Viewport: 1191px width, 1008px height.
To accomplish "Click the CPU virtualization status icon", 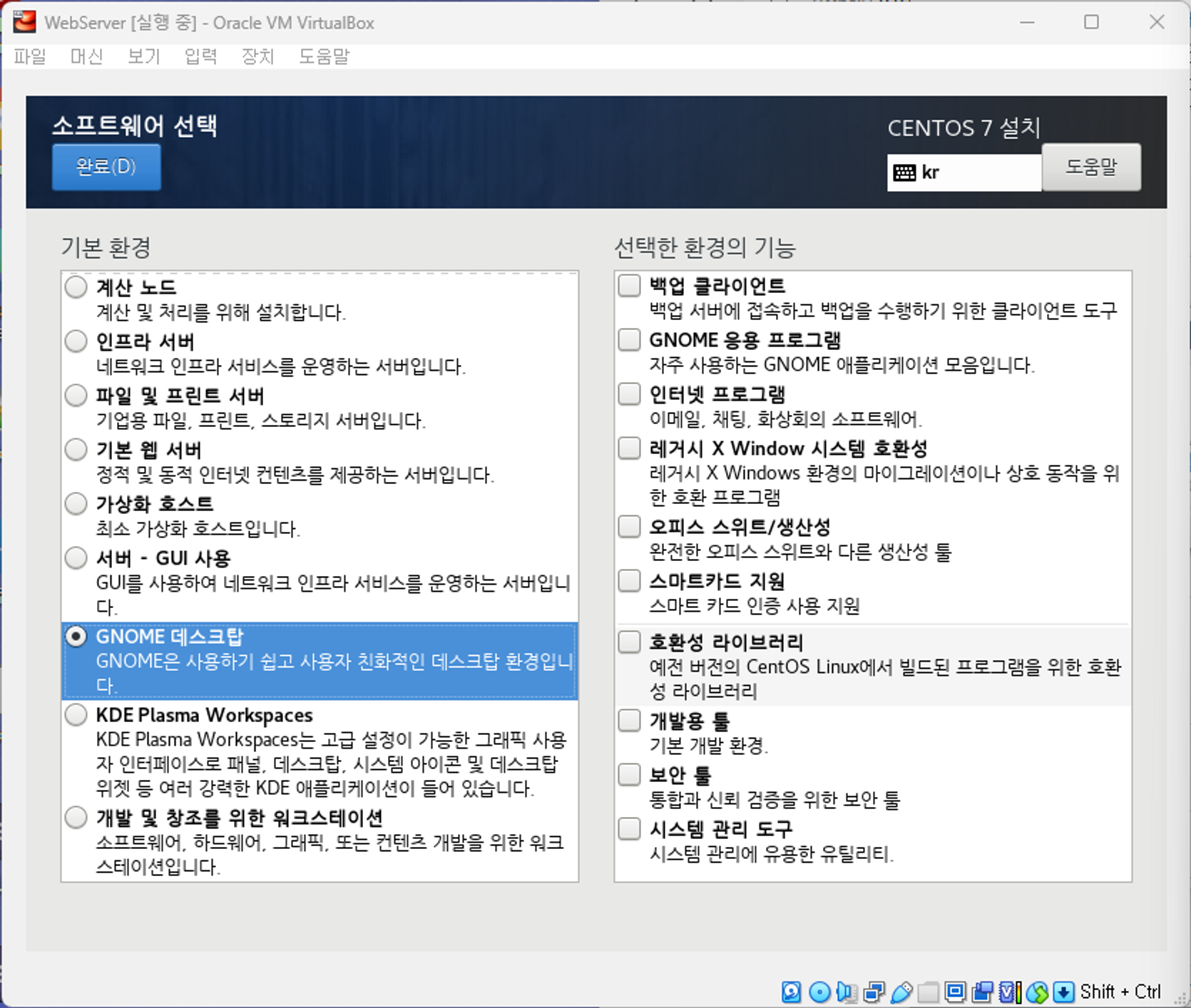I will point(1009,992).
